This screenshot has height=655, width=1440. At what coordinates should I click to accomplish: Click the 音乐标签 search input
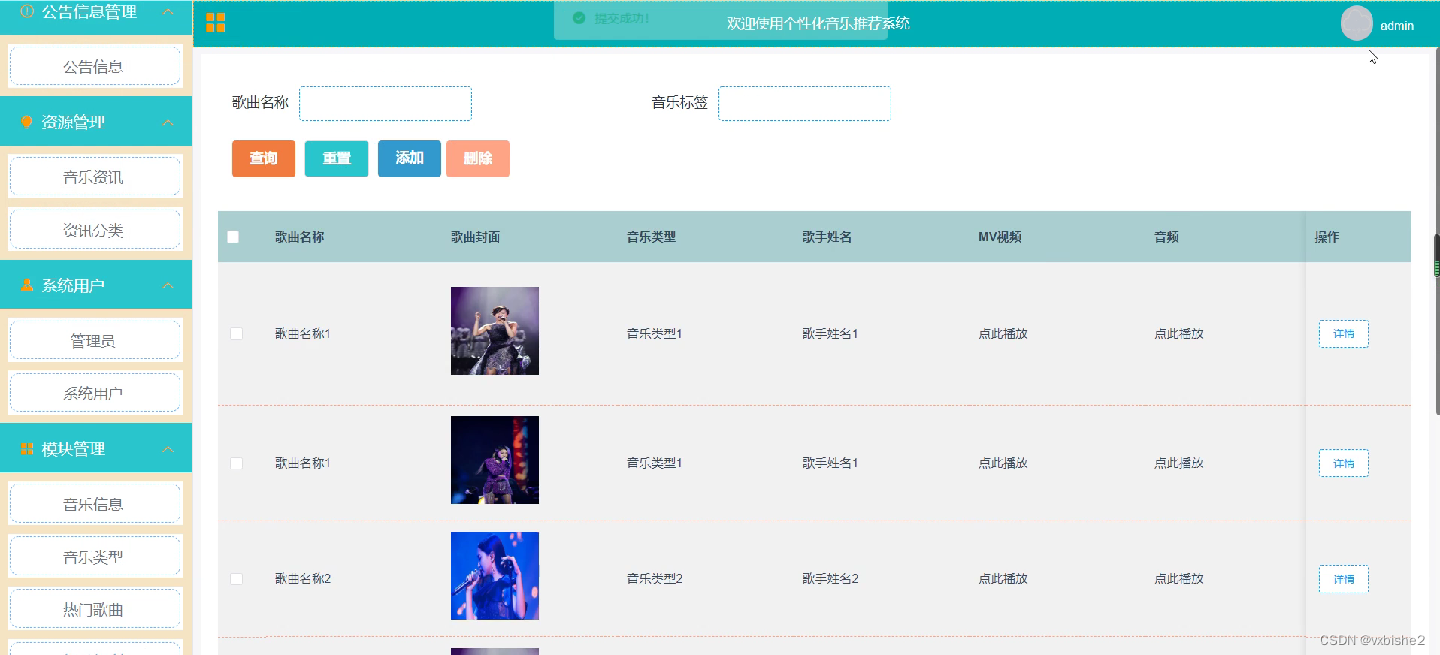click(x=804, y=103)
